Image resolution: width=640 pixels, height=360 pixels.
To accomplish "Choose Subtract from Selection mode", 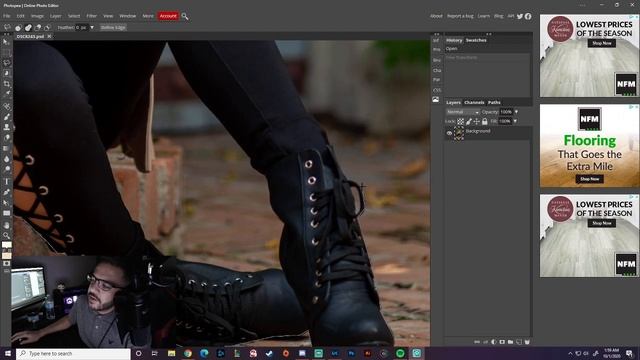I will click(x=38, y=28).
